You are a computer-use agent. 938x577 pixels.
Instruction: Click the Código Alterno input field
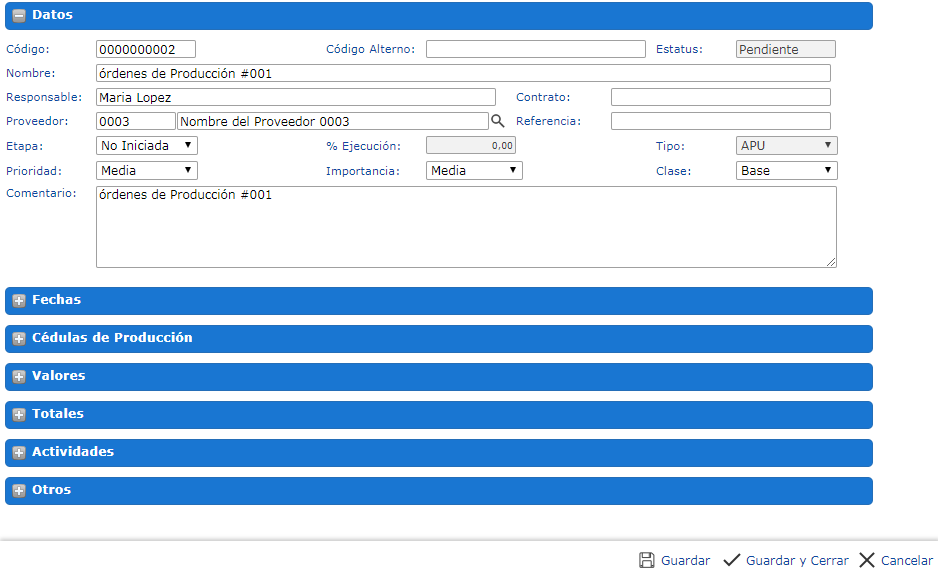[x=536, y=49]
